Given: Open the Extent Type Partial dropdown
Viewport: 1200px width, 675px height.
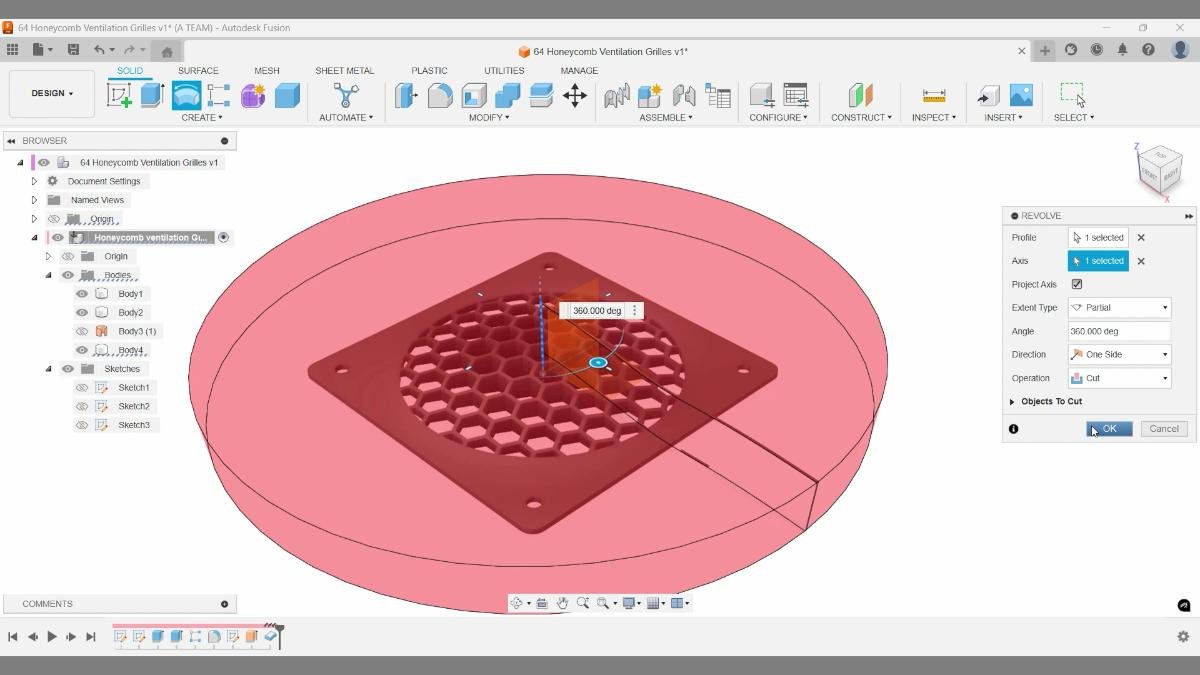Looking at the screenshot, I should coord(1119,307).
